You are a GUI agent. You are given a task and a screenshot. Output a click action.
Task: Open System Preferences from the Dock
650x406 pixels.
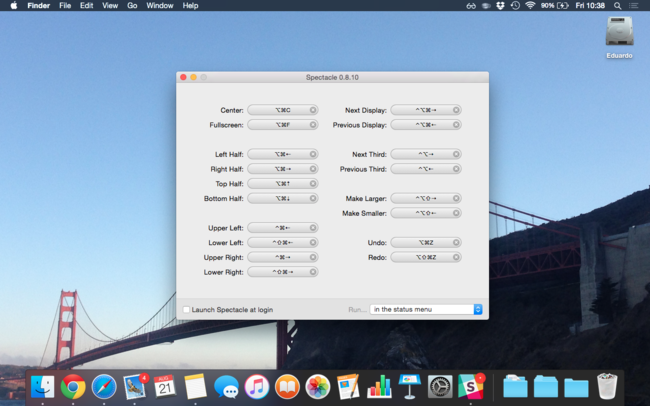click(440, 387)
